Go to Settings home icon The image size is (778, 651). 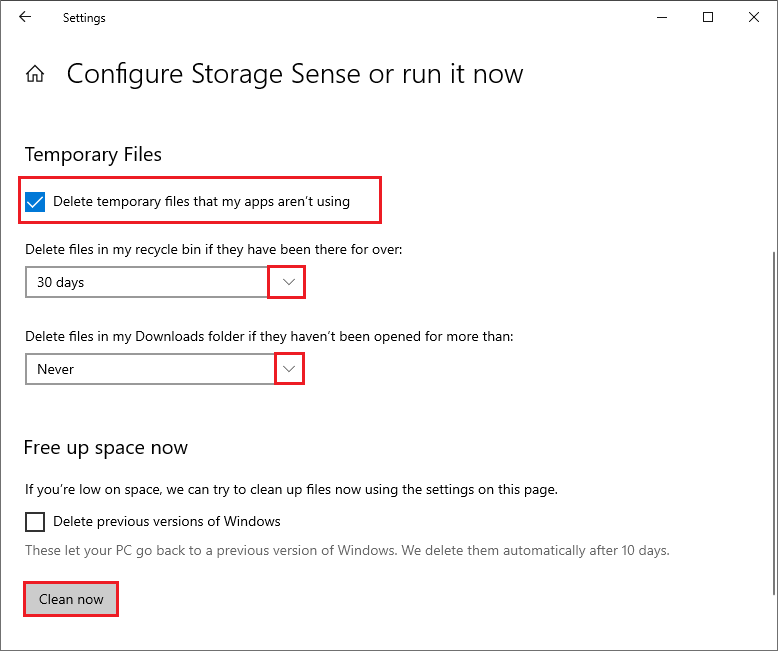coord(35,74)
